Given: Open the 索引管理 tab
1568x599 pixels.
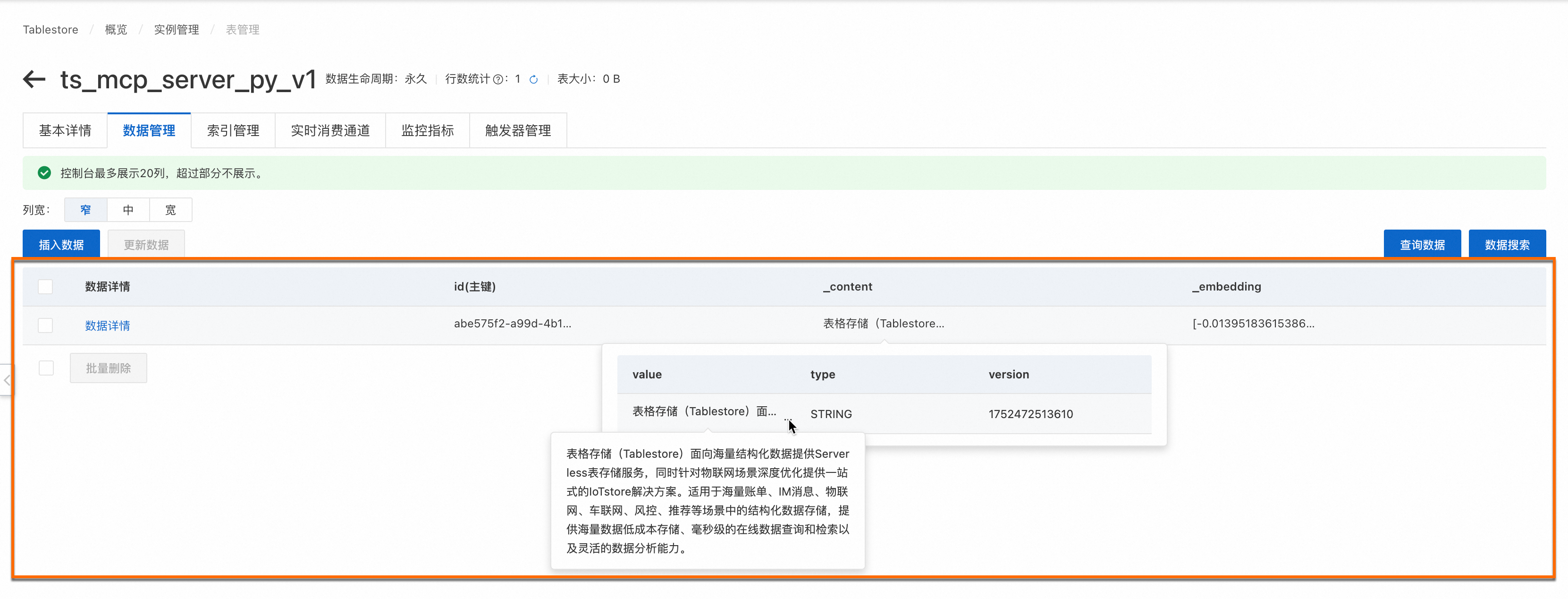Looking at the screenshot, I should pos(233,130).
